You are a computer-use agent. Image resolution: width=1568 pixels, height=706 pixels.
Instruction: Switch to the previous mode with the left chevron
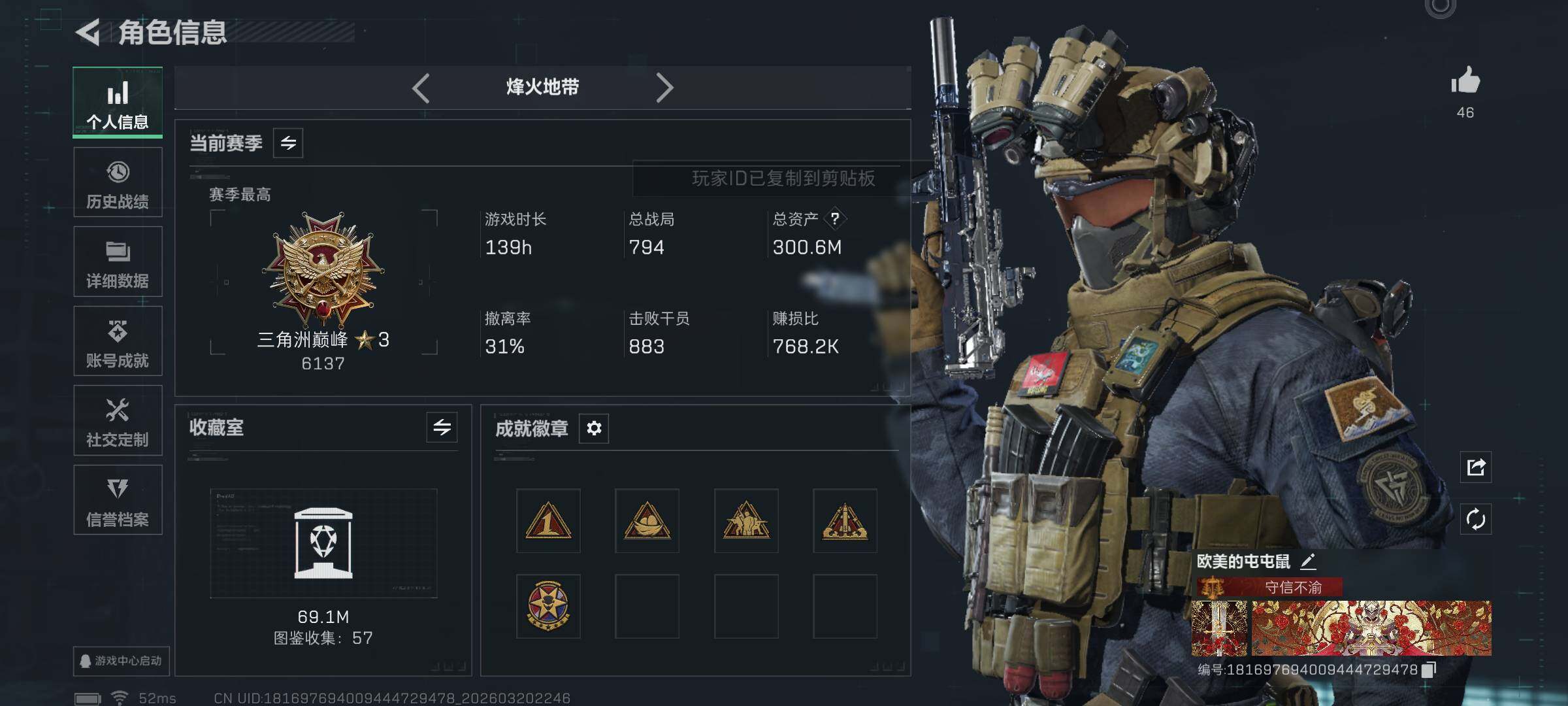[x=421, y=88]
